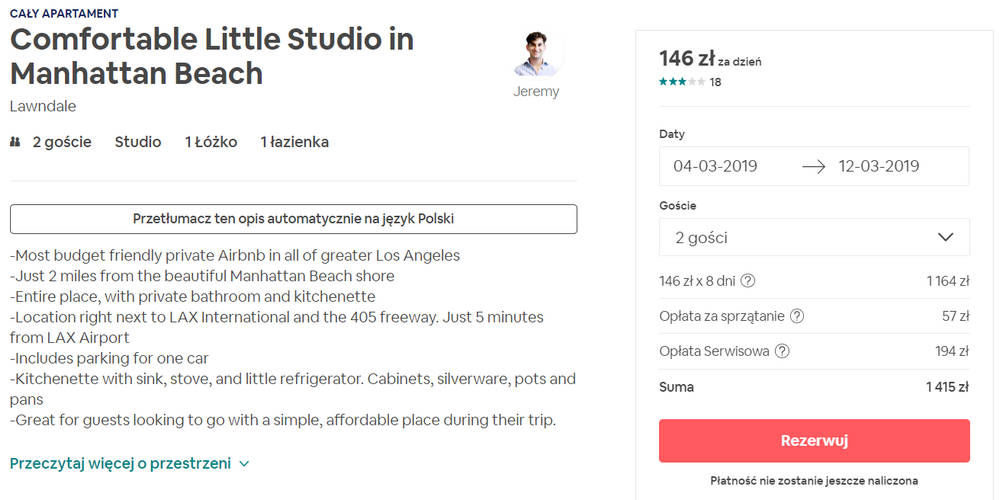This screenshot has width=1000, height=500.
Task: Open Jeremy's host profile photo
Action: (x=538, y=54)
